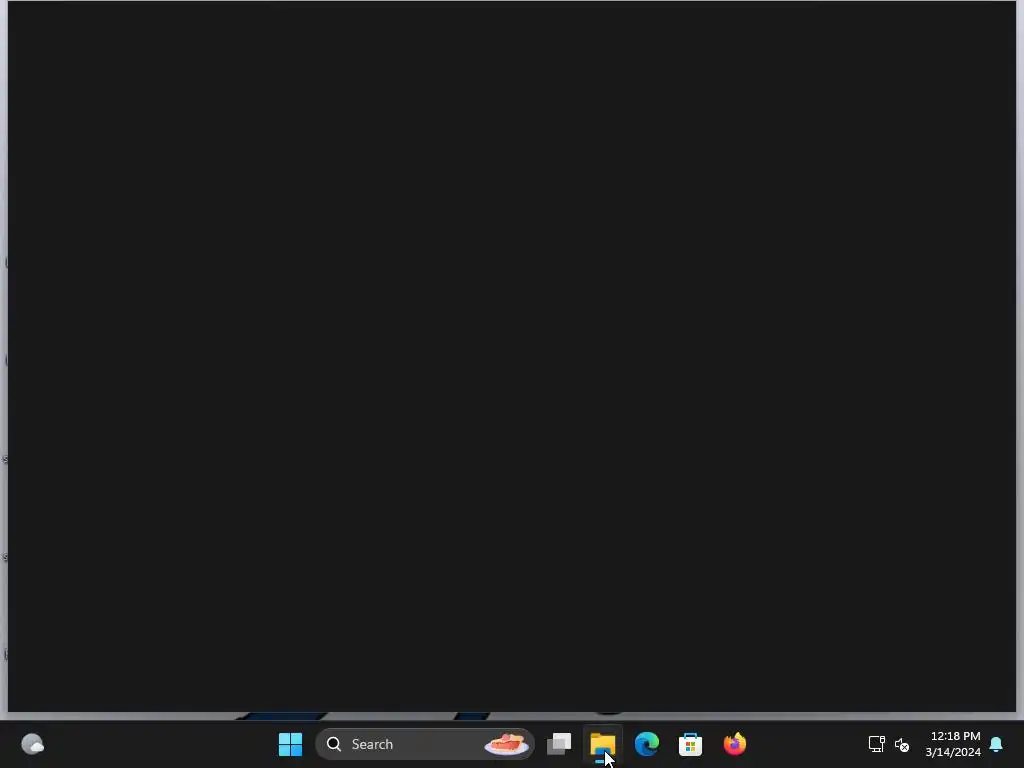Click the muted volume tray icon
Screen dimensions: 1024x768
[902, 744]
